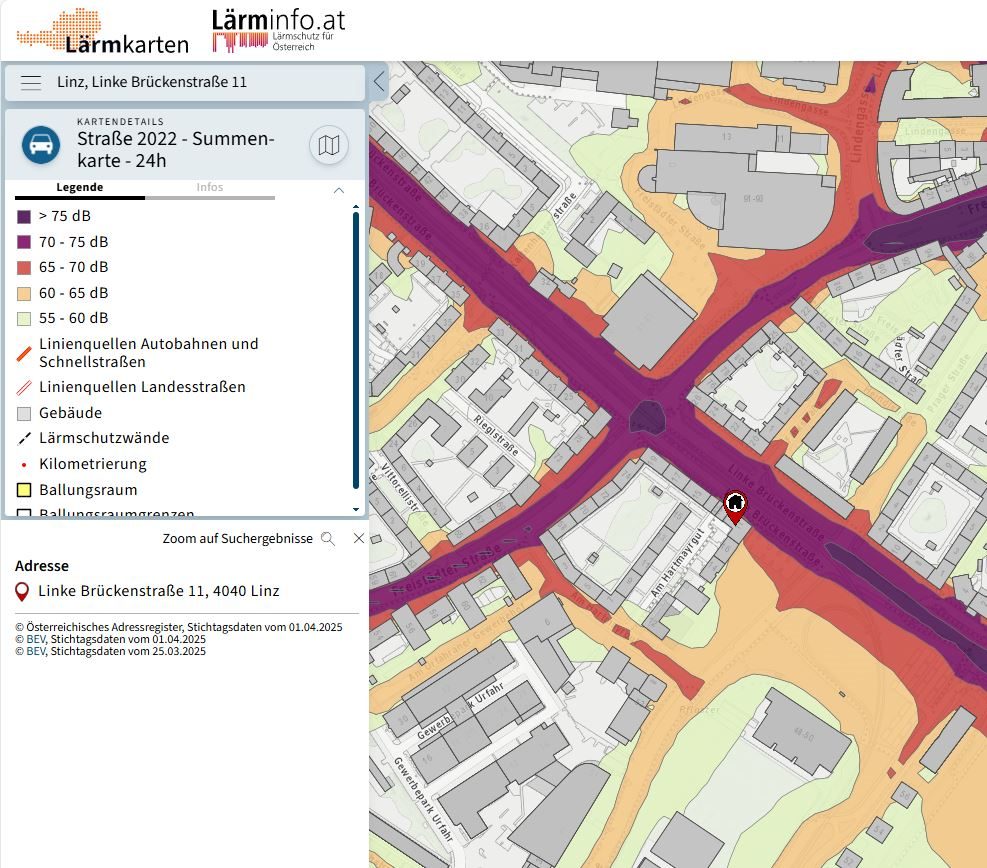Click the 70 - 75 dB color swatch
Viewport: 987px width, 868px height.
click(x=24, y=242)
